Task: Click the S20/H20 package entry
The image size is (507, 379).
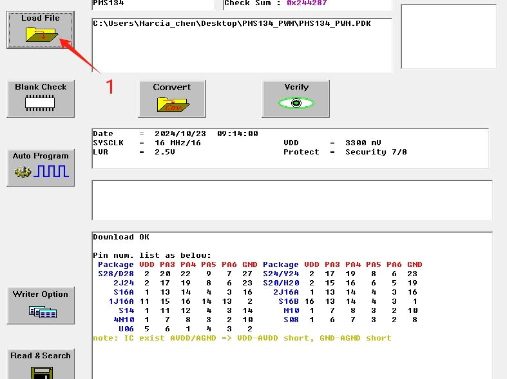Action: click(281, 283)
